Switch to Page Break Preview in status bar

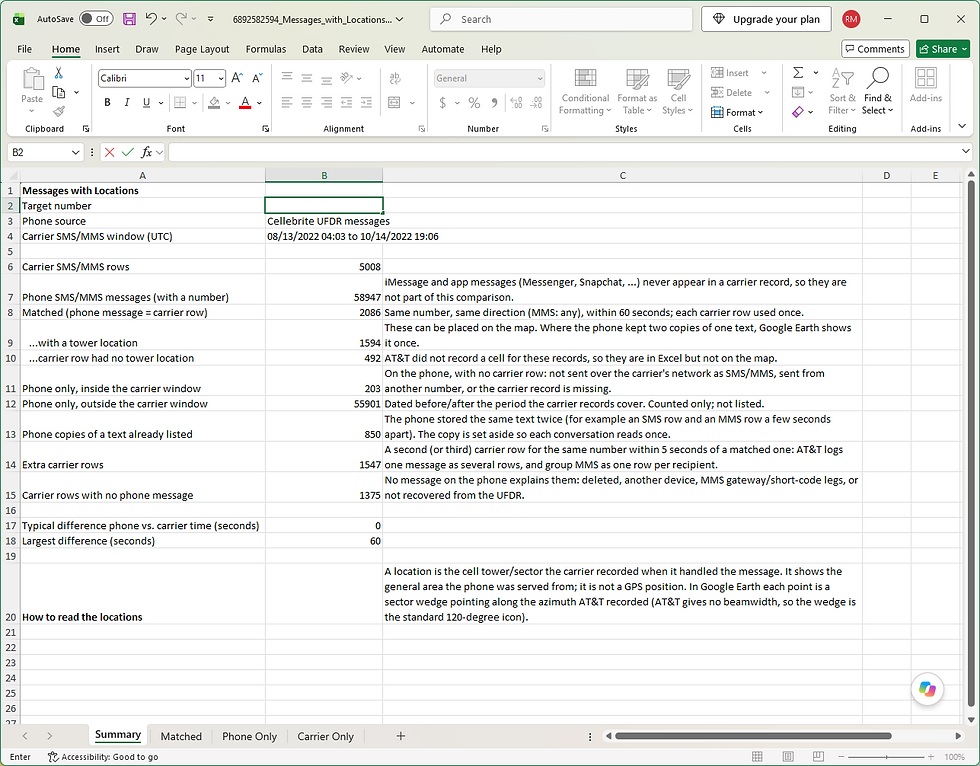(x=818, y=757)
